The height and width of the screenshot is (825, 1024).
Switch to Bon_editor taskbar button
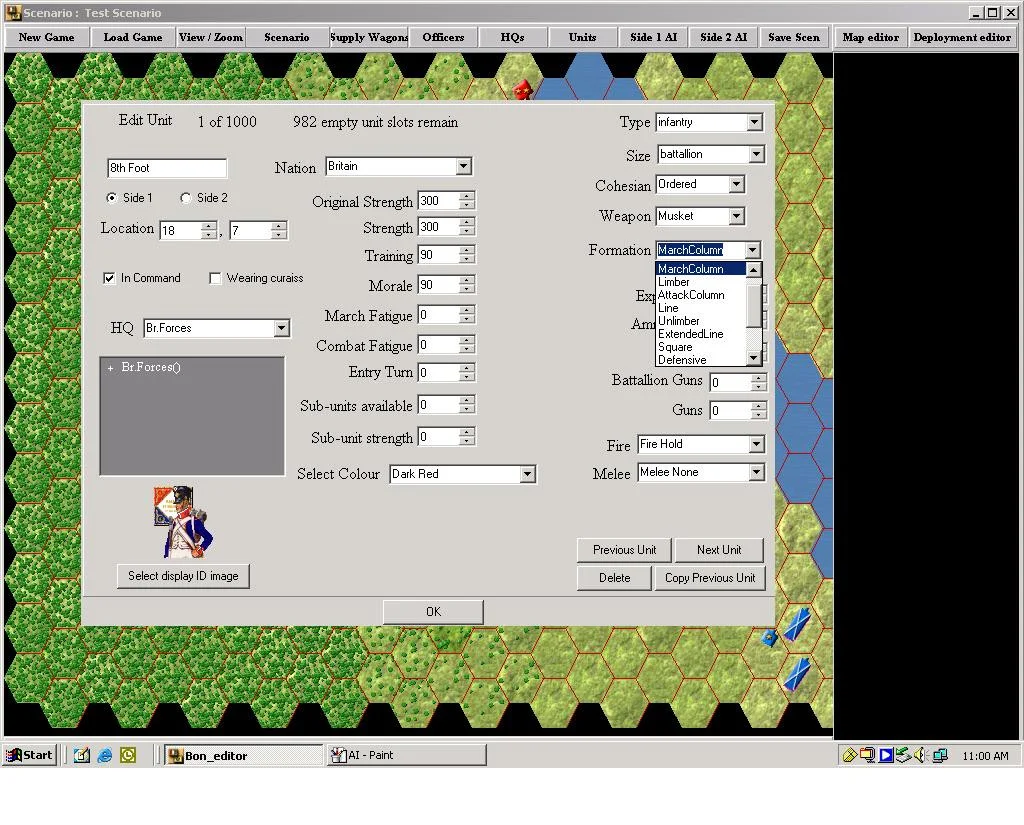coord(243,755)
